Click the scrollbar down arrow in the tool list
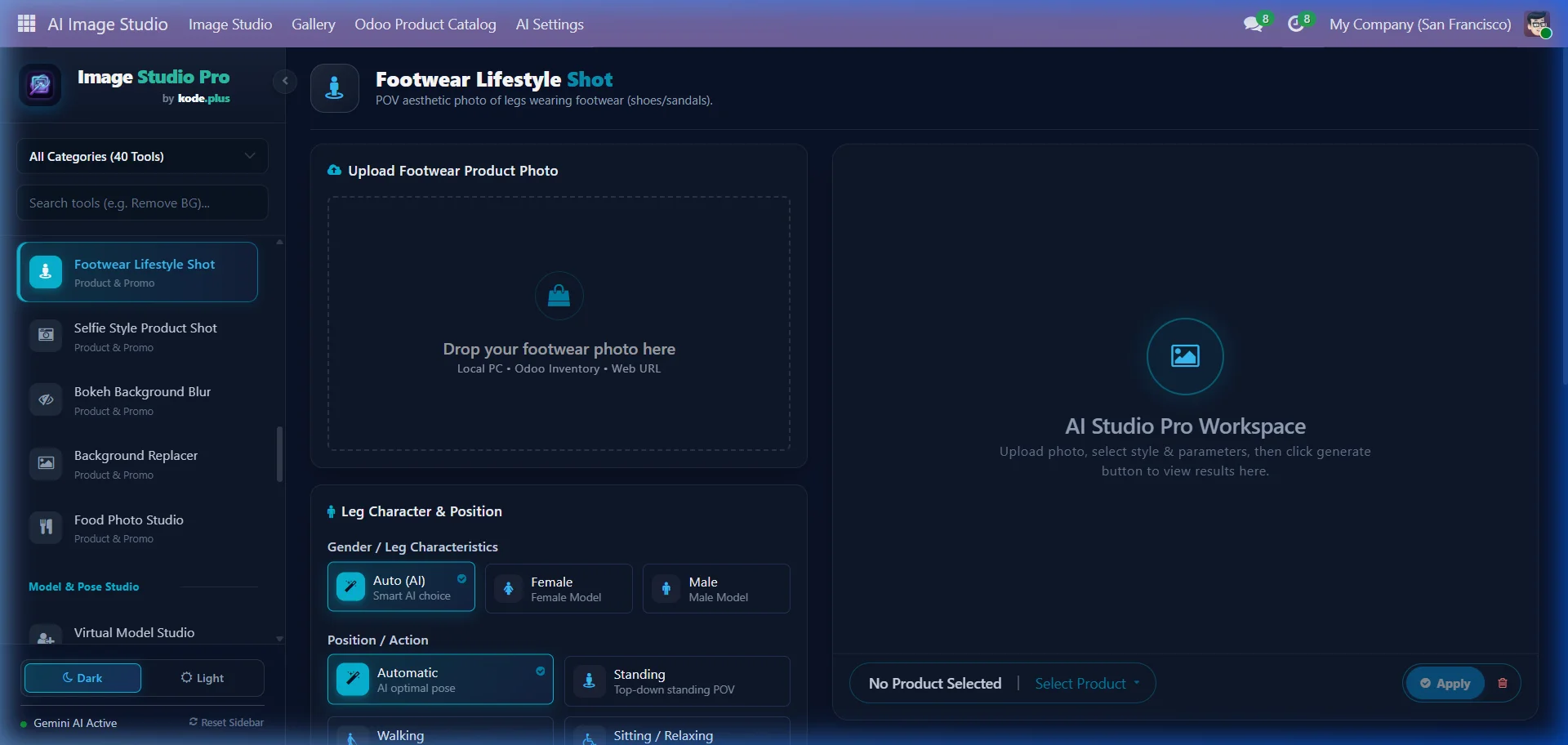This screenshot has height=745, width=1568. (279, 639)
